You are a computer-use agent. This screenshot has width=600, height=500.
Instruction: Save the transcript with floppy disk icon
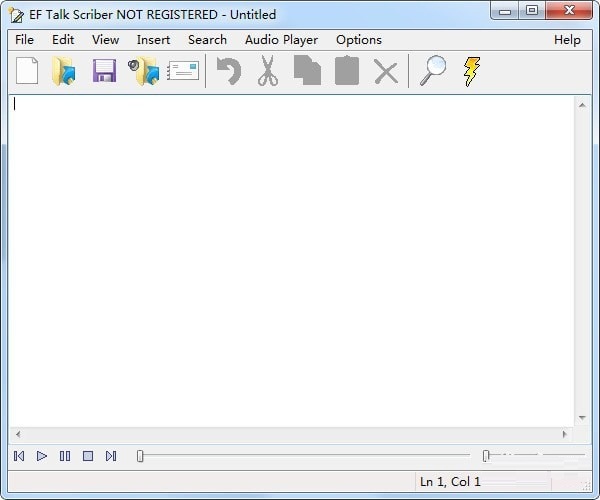pyautogui.click(x=104, y=71)
